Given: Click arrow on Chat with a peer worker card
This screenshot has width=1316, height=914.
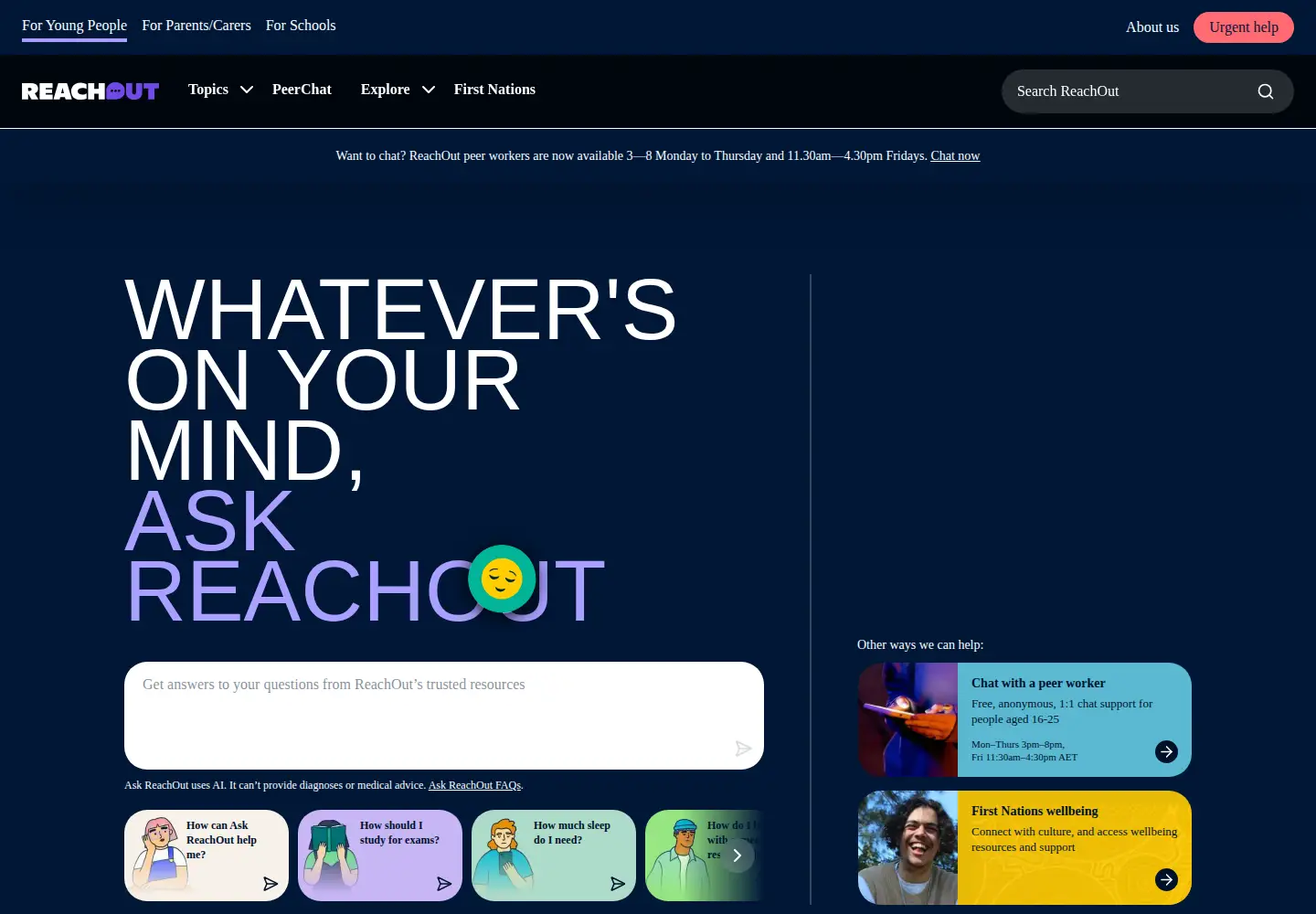Looking at the screenshot, I should [1166, 751].
